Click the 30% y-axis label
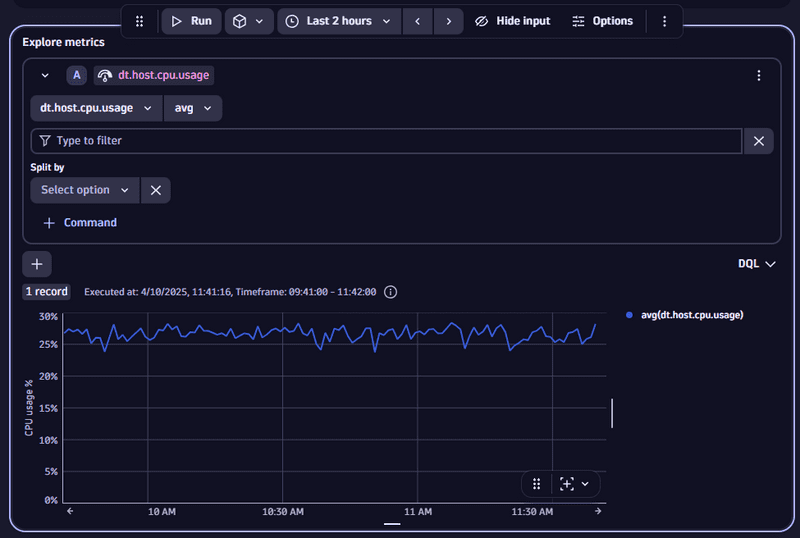This screenshot has height=538, width=800. tap(48, 316)
